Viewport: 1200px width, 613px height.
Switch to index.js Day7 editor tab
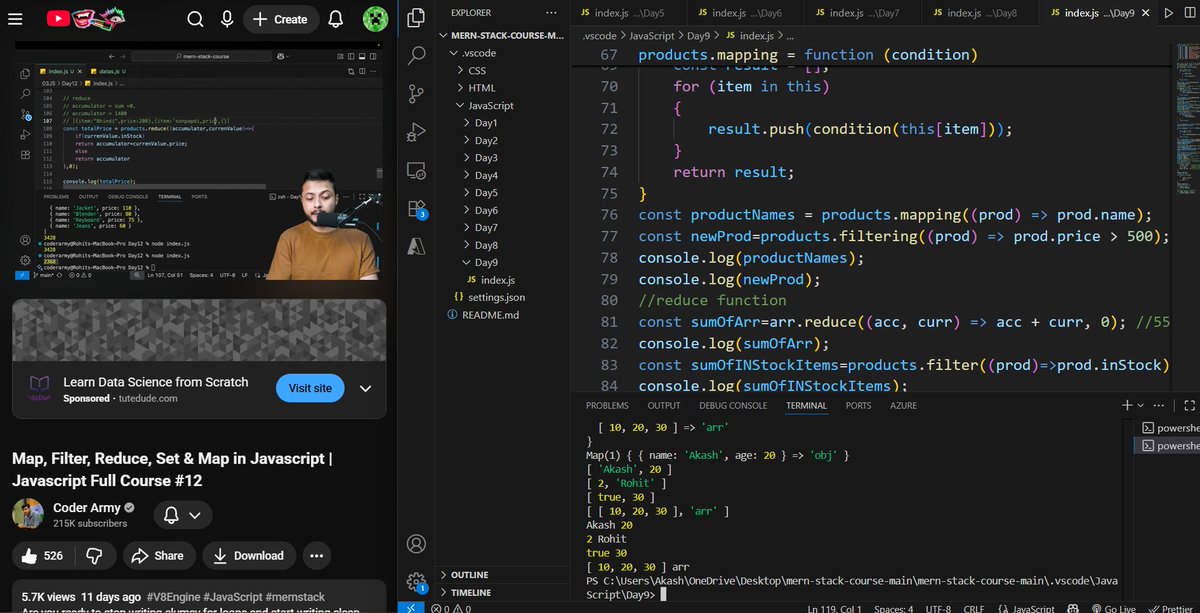point(864,13)
